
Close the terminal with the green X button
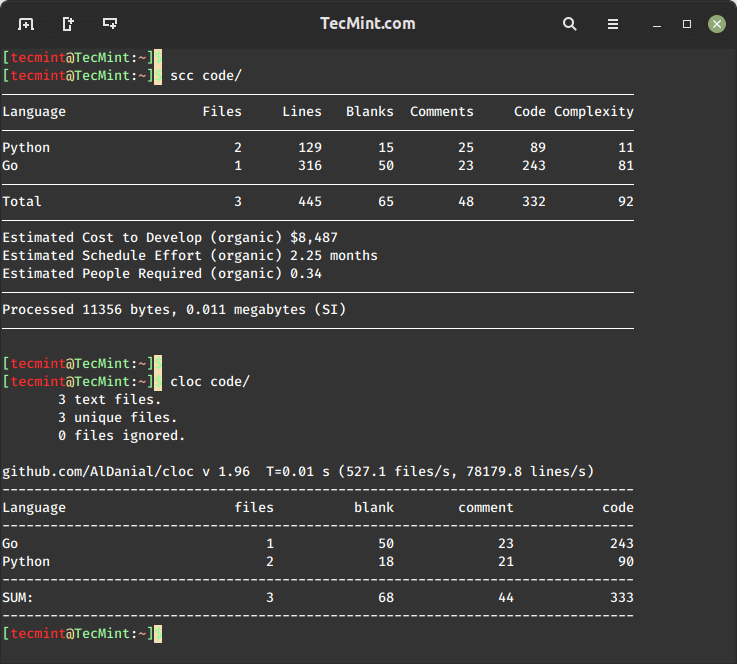[716, 23]
